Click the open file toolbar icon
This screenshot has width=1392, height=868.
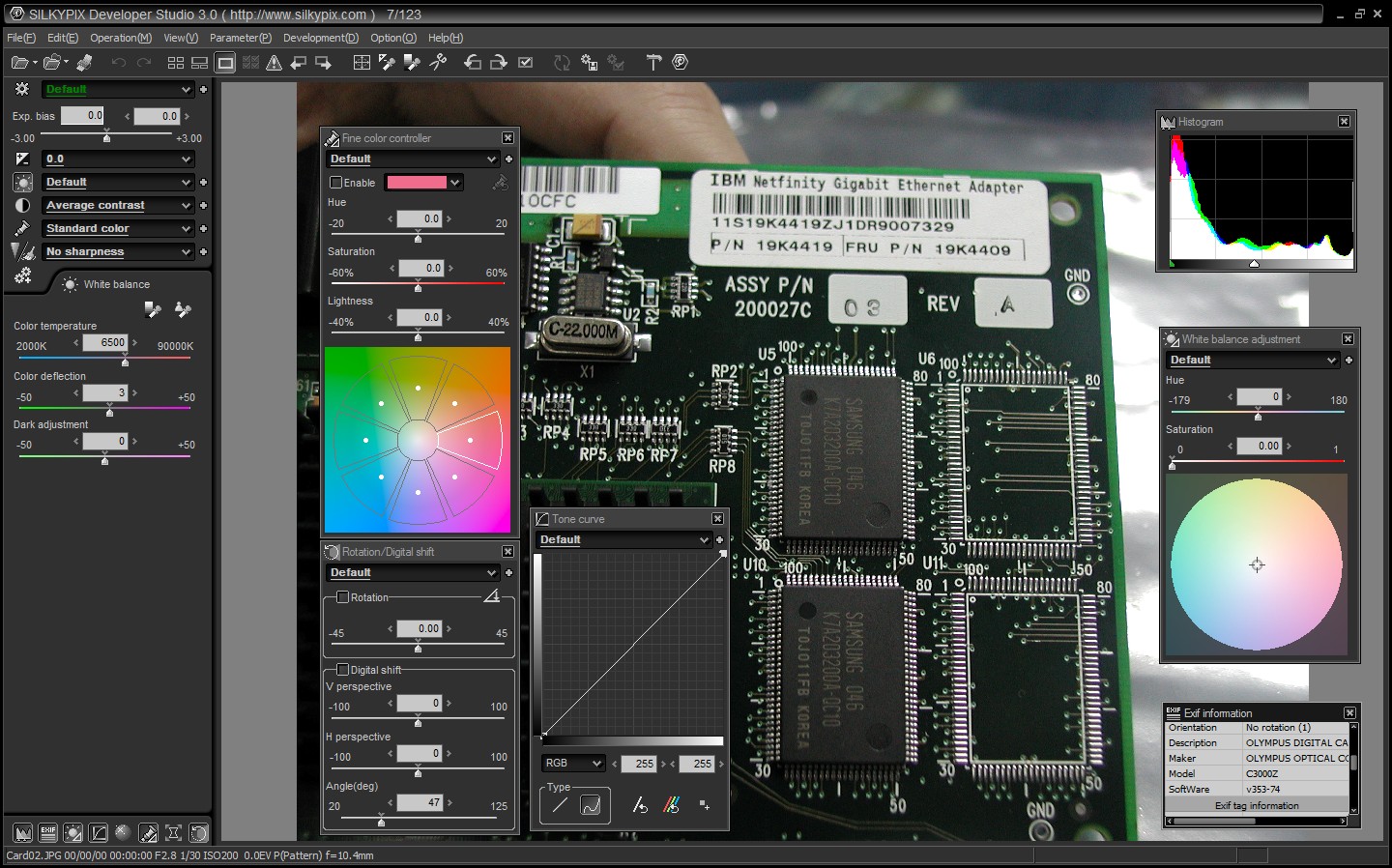[x=19, y=63]
